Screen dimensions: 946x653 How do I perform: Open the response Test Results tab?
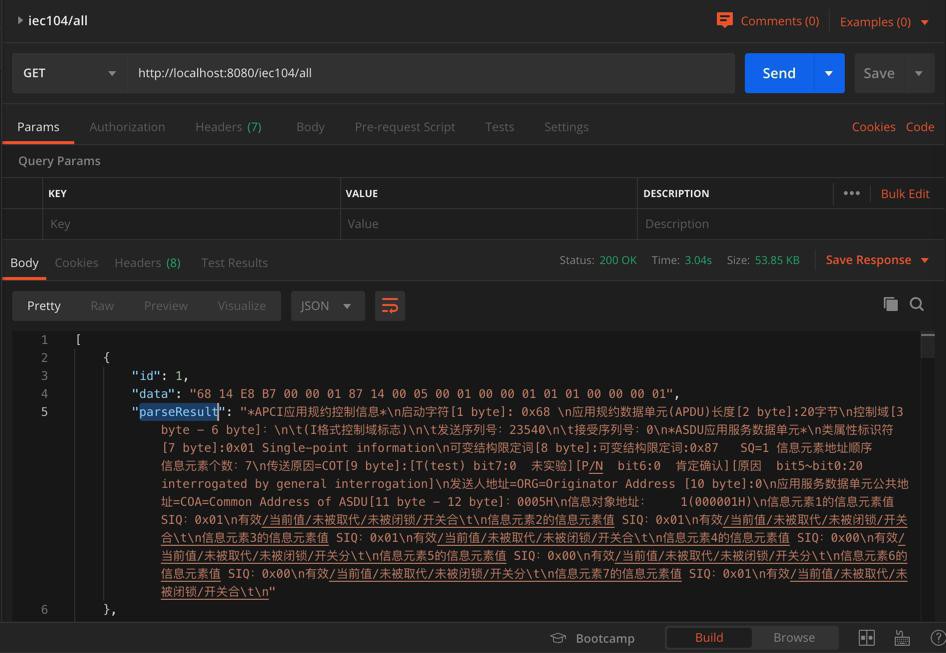pos(234,263)
